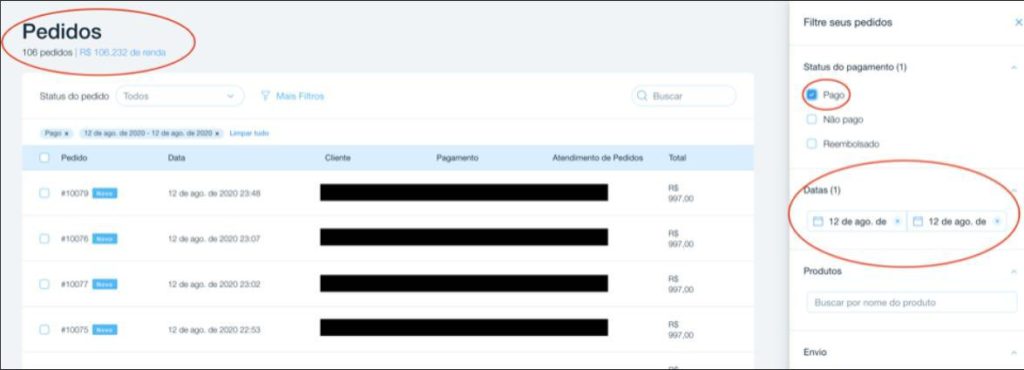Collapse the Produtos filter section
The height and width of the screenshot is (370, 1024).
[1014, 271]
